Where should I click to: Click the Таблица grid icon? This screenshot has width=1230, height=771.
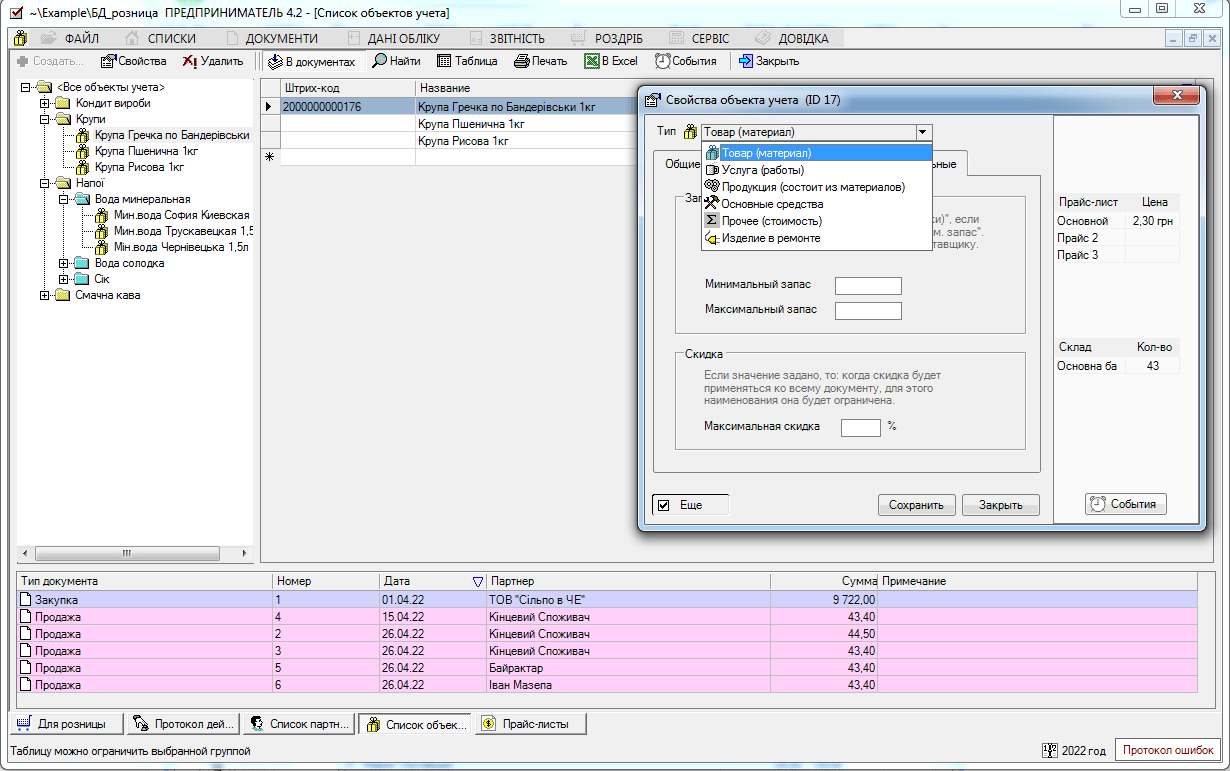pyautogui.click(x=445, y=61)
